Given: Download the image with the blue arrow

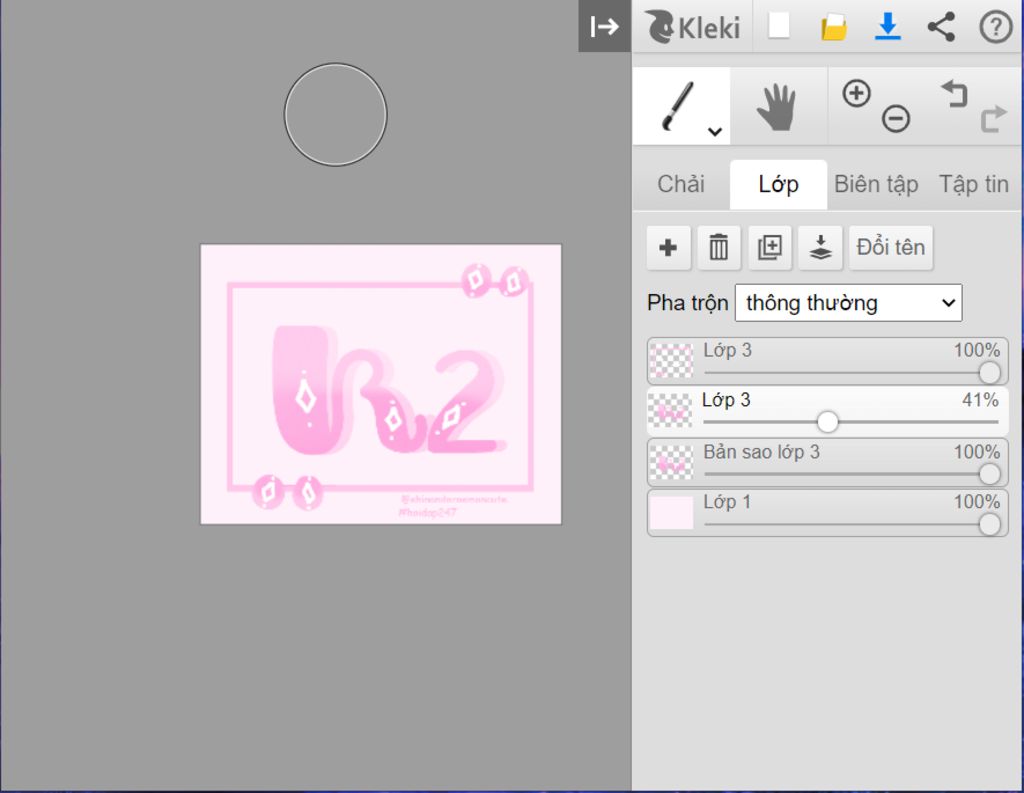Looking at the screenshot, I should (x=888, y=26).
